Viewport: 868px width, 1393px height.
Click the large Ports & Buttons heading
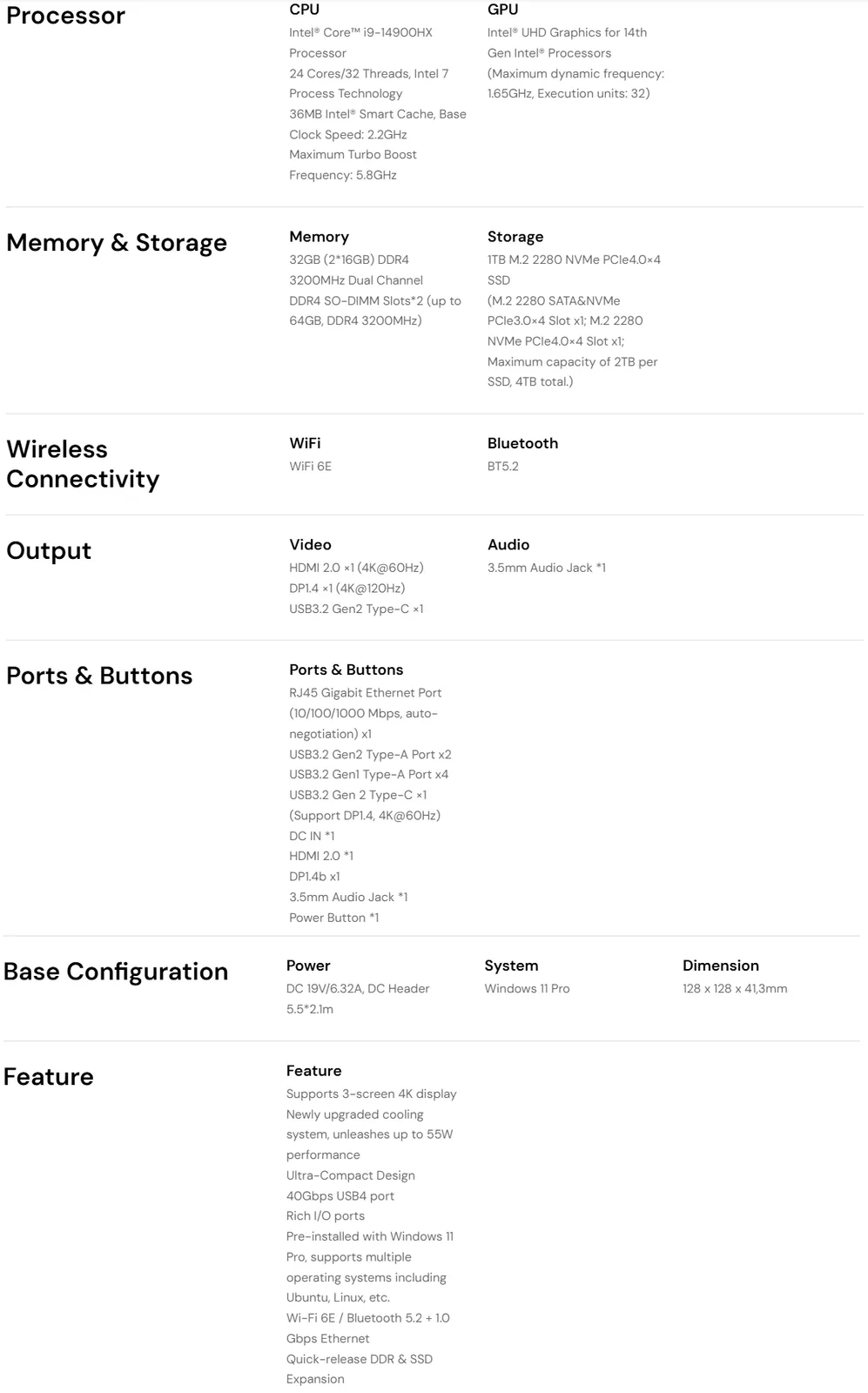99,676
